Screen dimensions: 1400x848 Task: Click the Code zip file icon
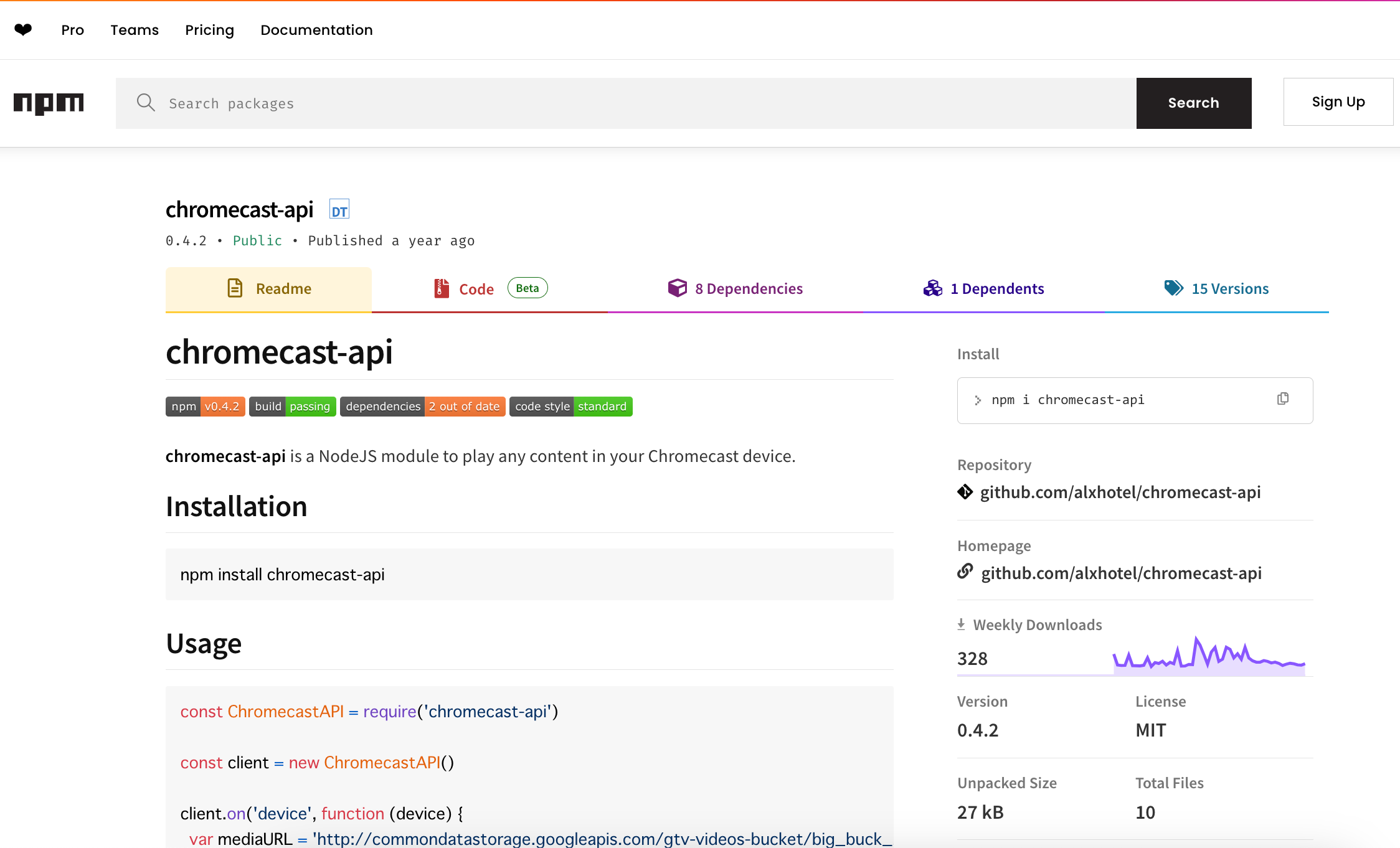tap(442, 288)
